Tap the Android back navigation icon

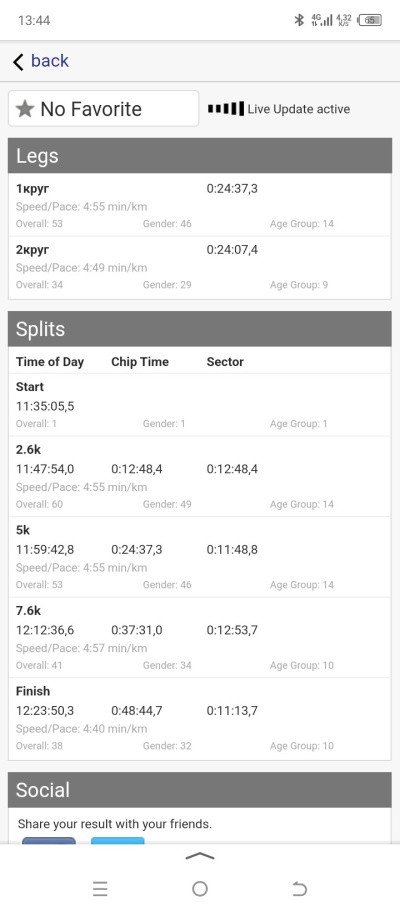click(299, 888)
